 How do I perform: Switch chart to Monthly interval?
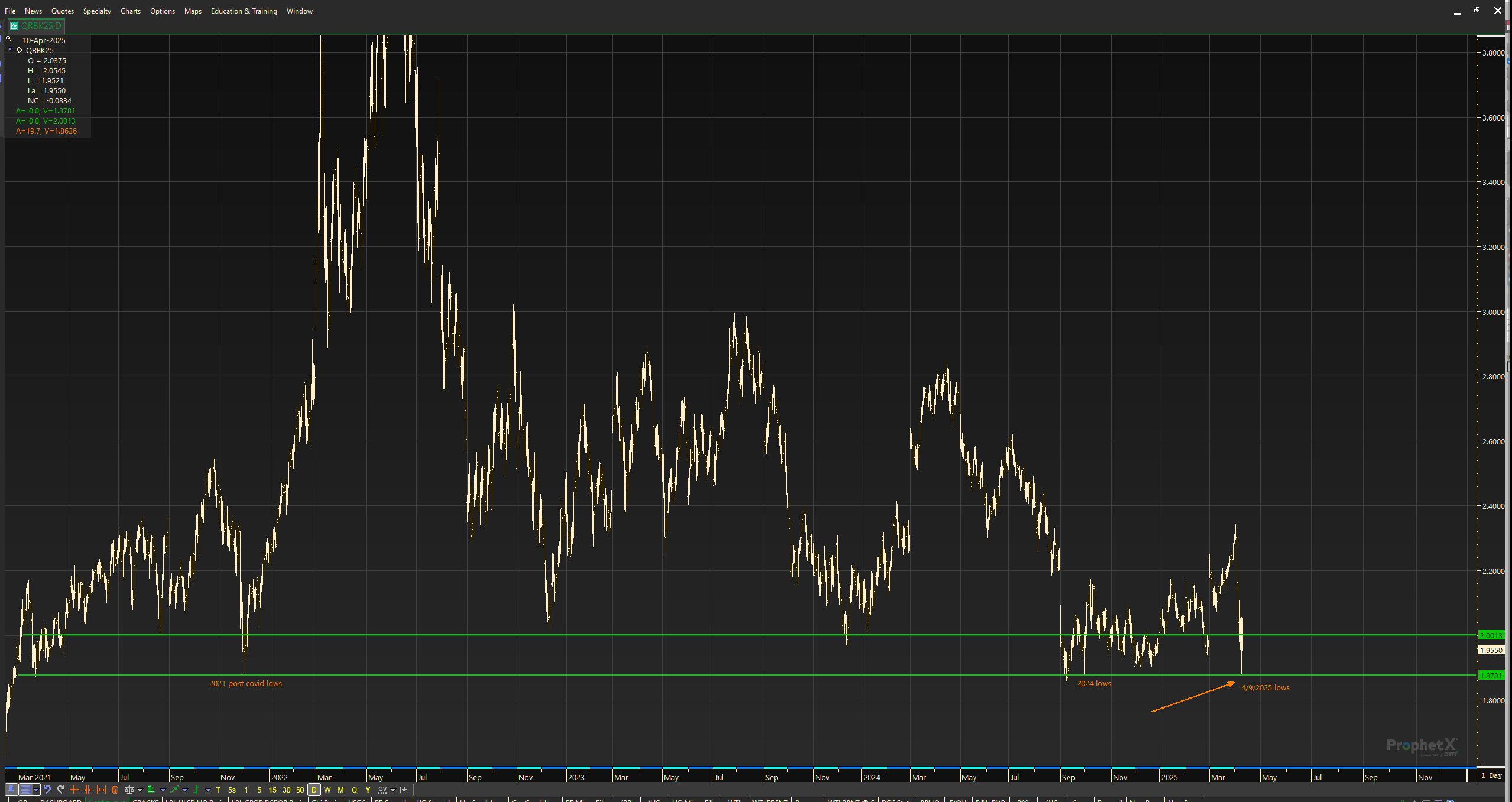click(x=340, y=790)
